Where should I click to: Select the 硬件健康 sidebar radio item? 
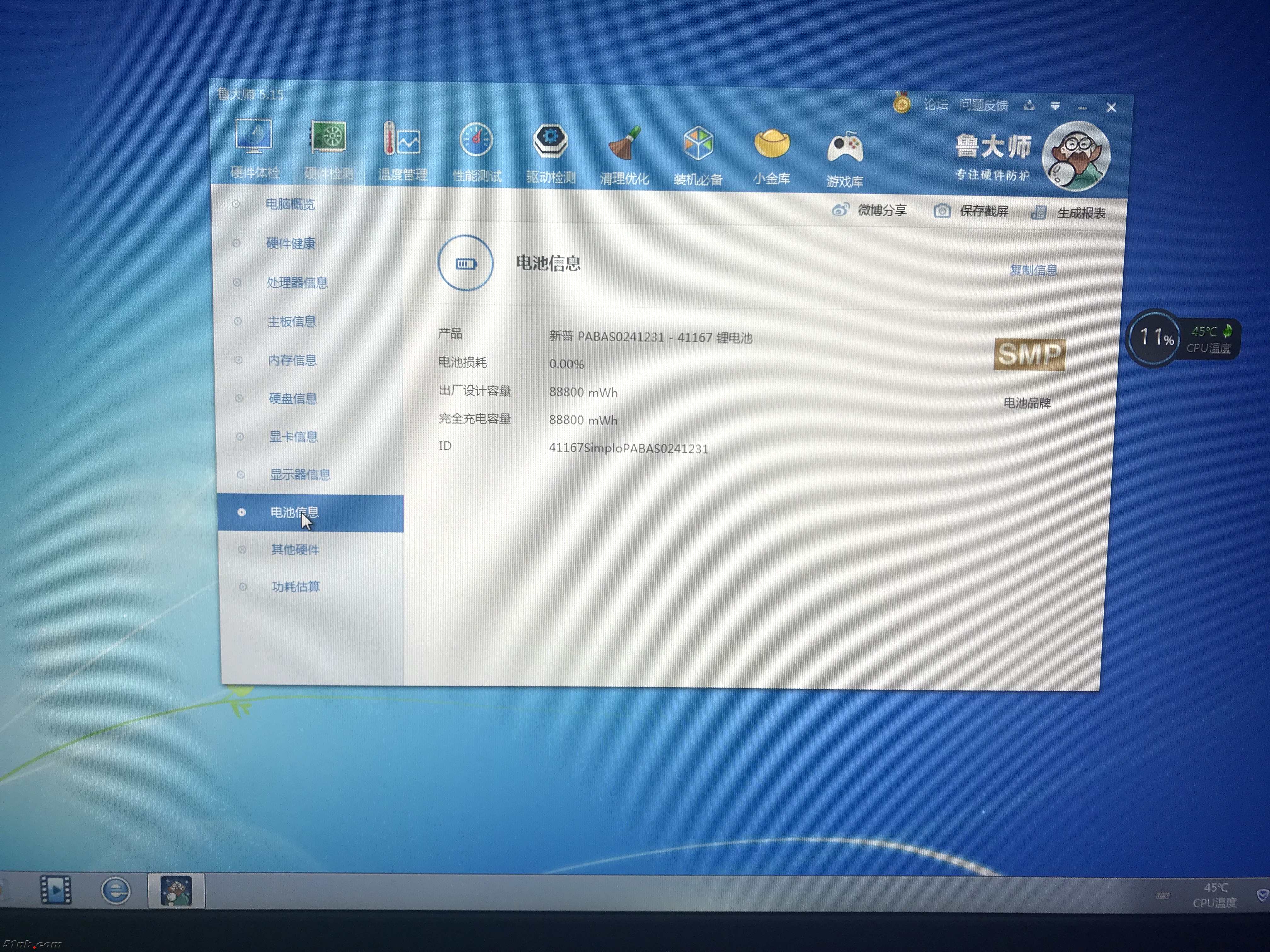point(290,243)
